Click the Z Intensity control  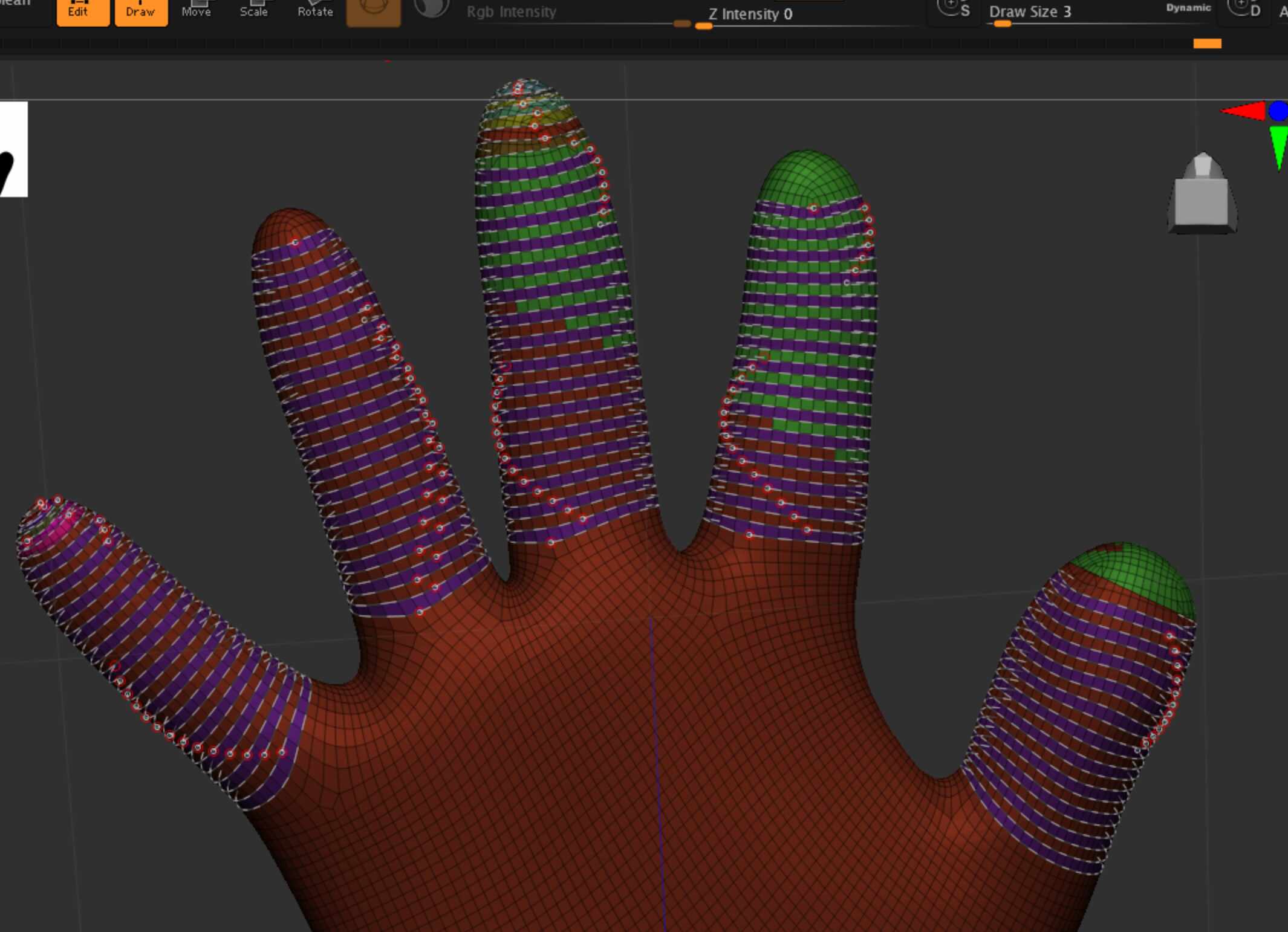[750, 14]
